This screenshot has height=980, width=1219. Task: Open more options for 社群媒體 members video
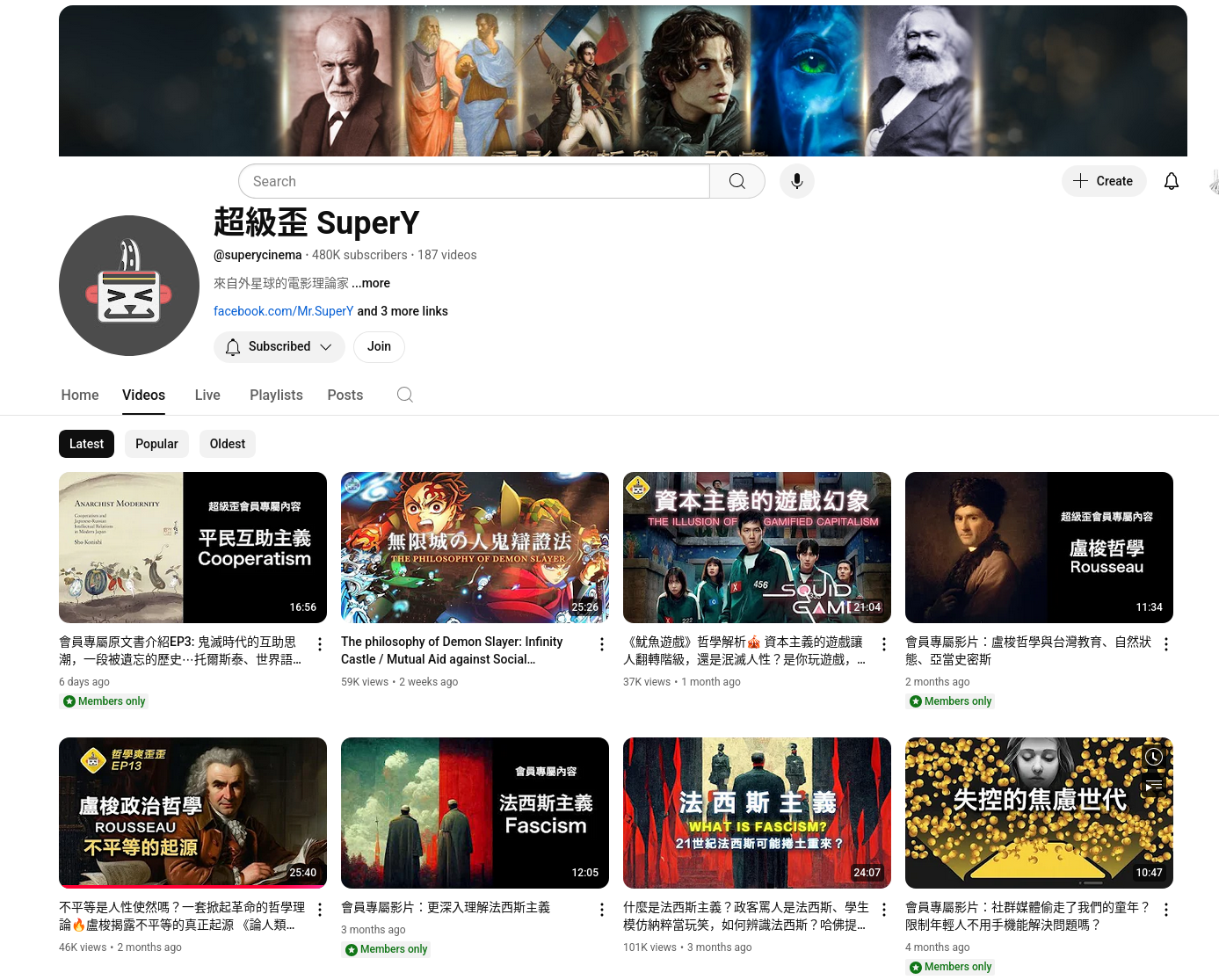[x=1166, y=910]
